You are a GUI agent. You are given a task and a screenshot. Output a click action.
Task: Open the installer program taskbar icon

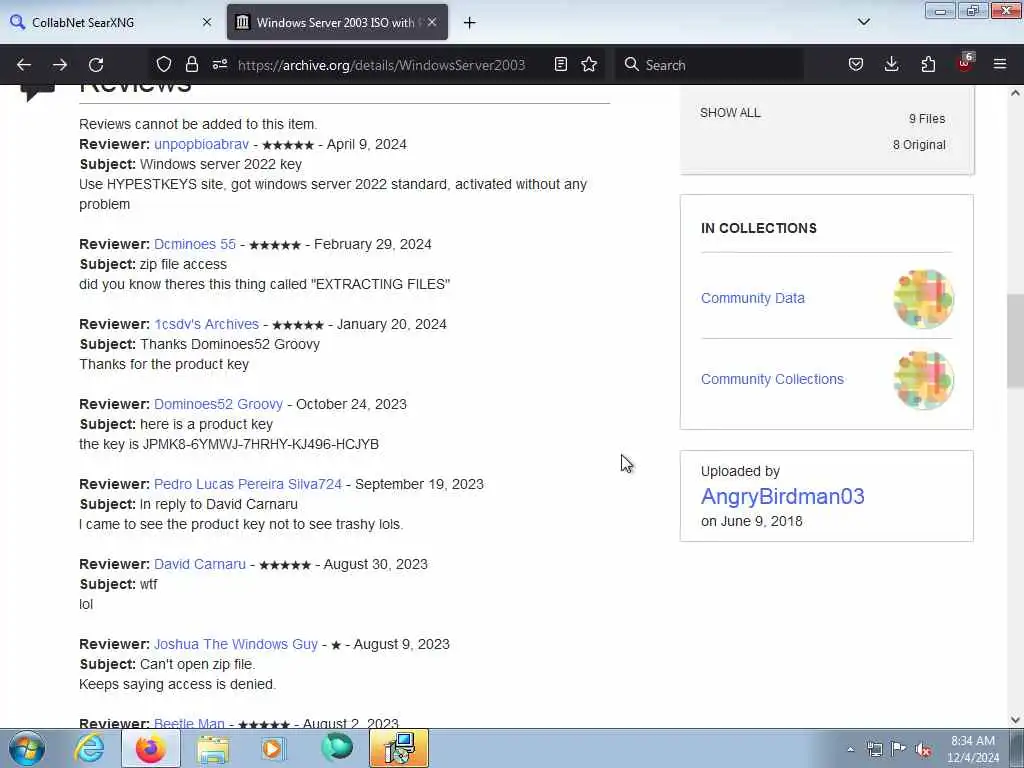click(399, 748)
